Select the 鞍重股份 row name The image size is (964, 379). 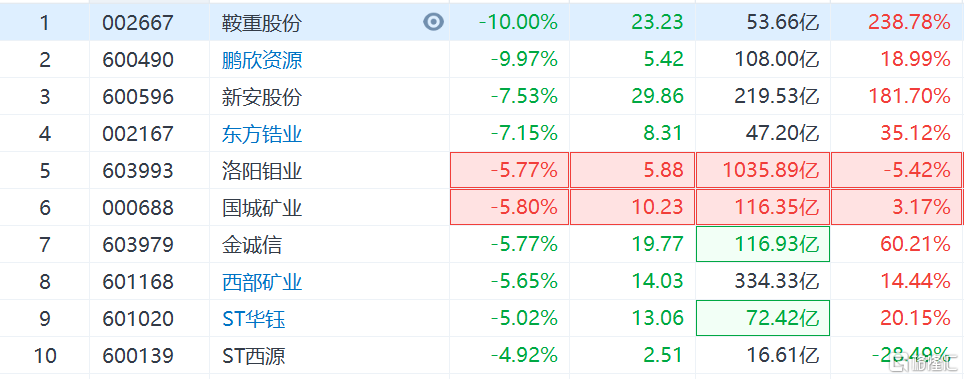coord(262,23)
